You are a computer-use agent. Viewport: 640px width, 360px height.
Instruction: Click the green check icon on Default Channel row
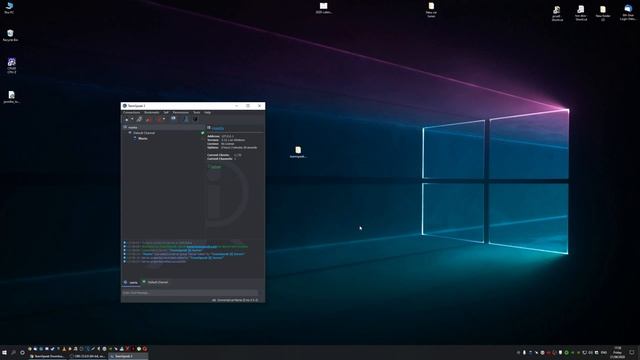(202, 133)
